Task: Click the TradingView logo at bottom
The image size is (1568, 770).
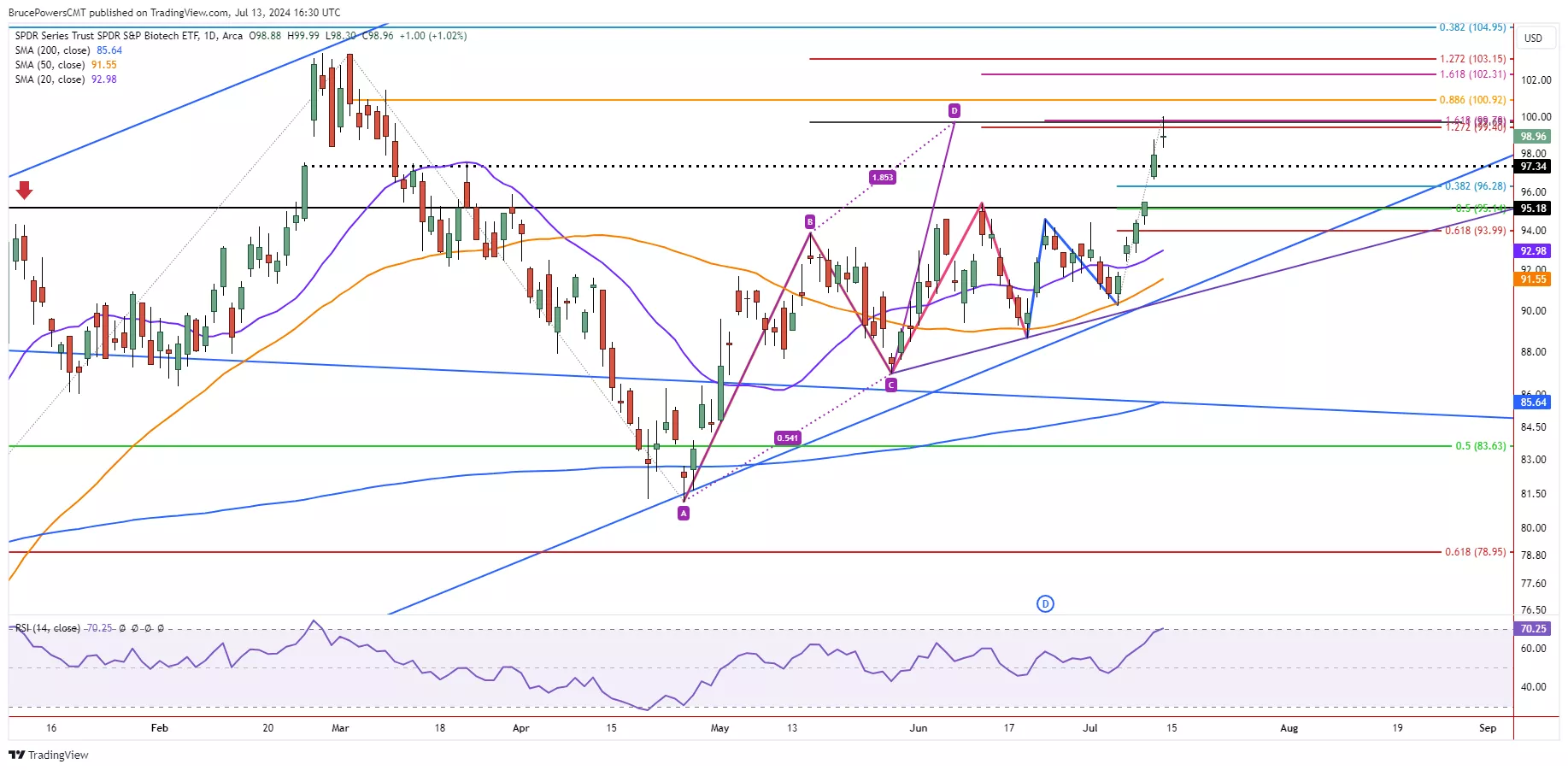Action: (x=49, y=755)
